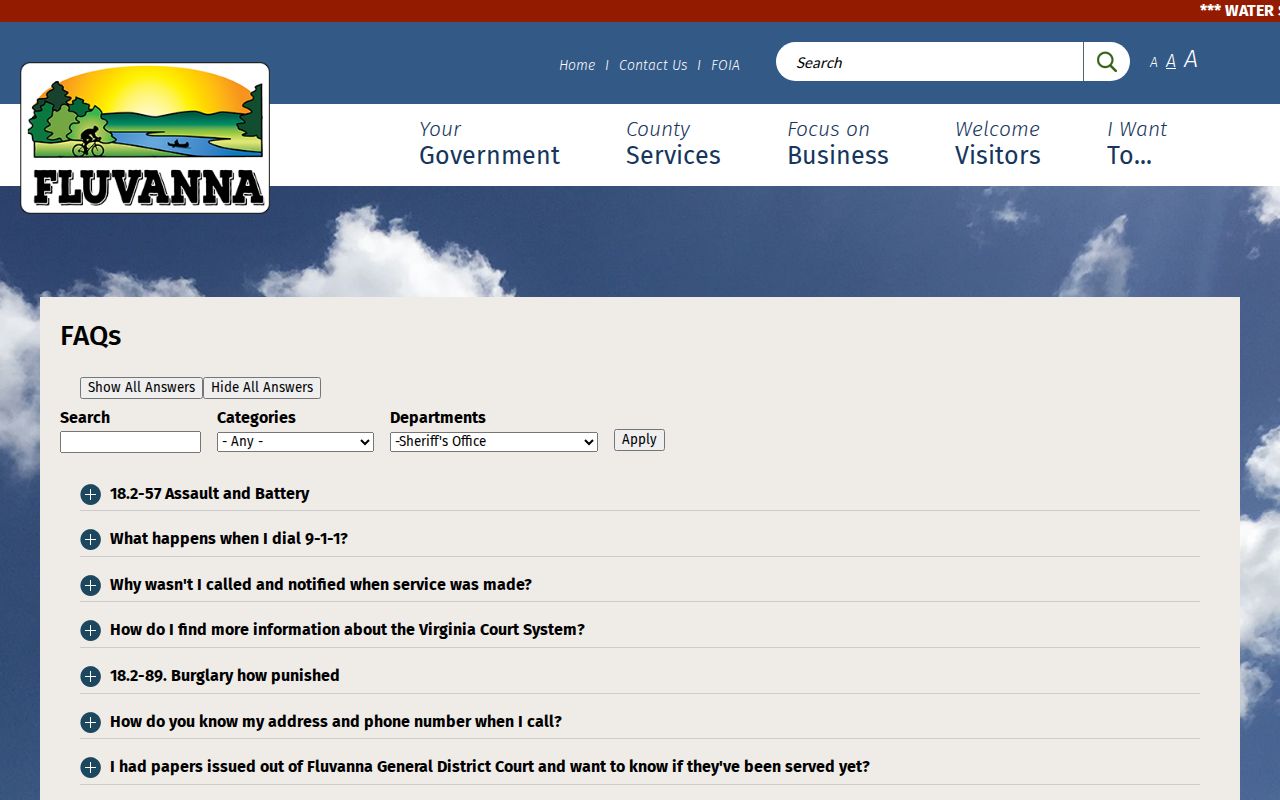Click plus icon beside service notification question
Screen dimensions: 1280x800
[90, 585]
